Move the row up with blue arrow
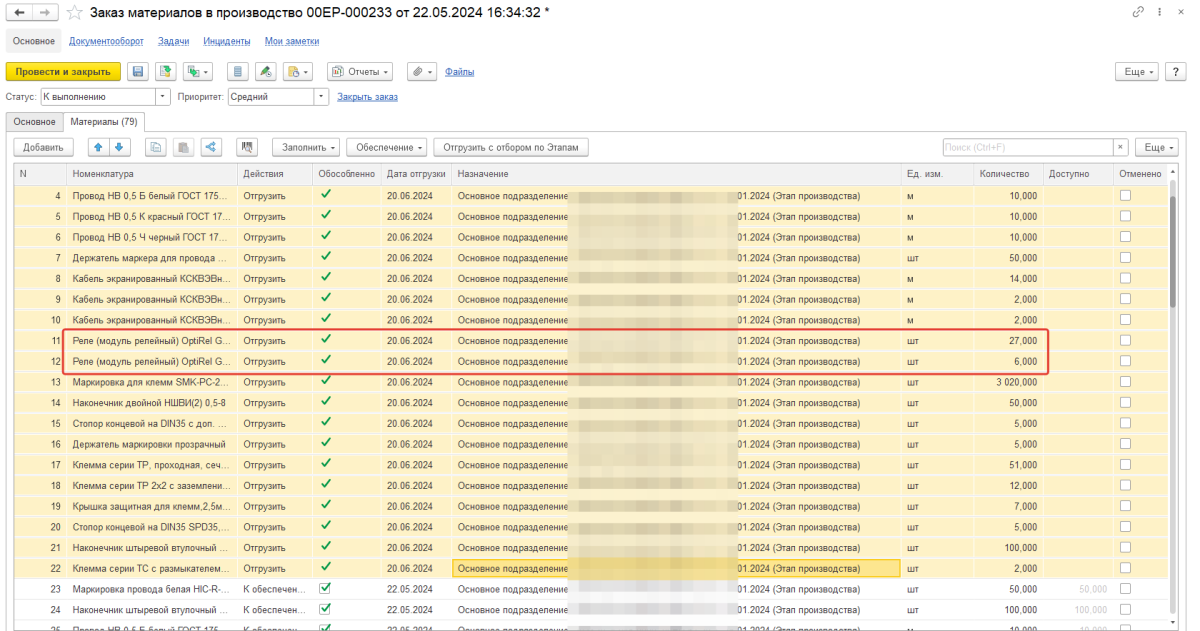Screen dimensions: 1200x631 pyautogui.click(x=98, y=147)
